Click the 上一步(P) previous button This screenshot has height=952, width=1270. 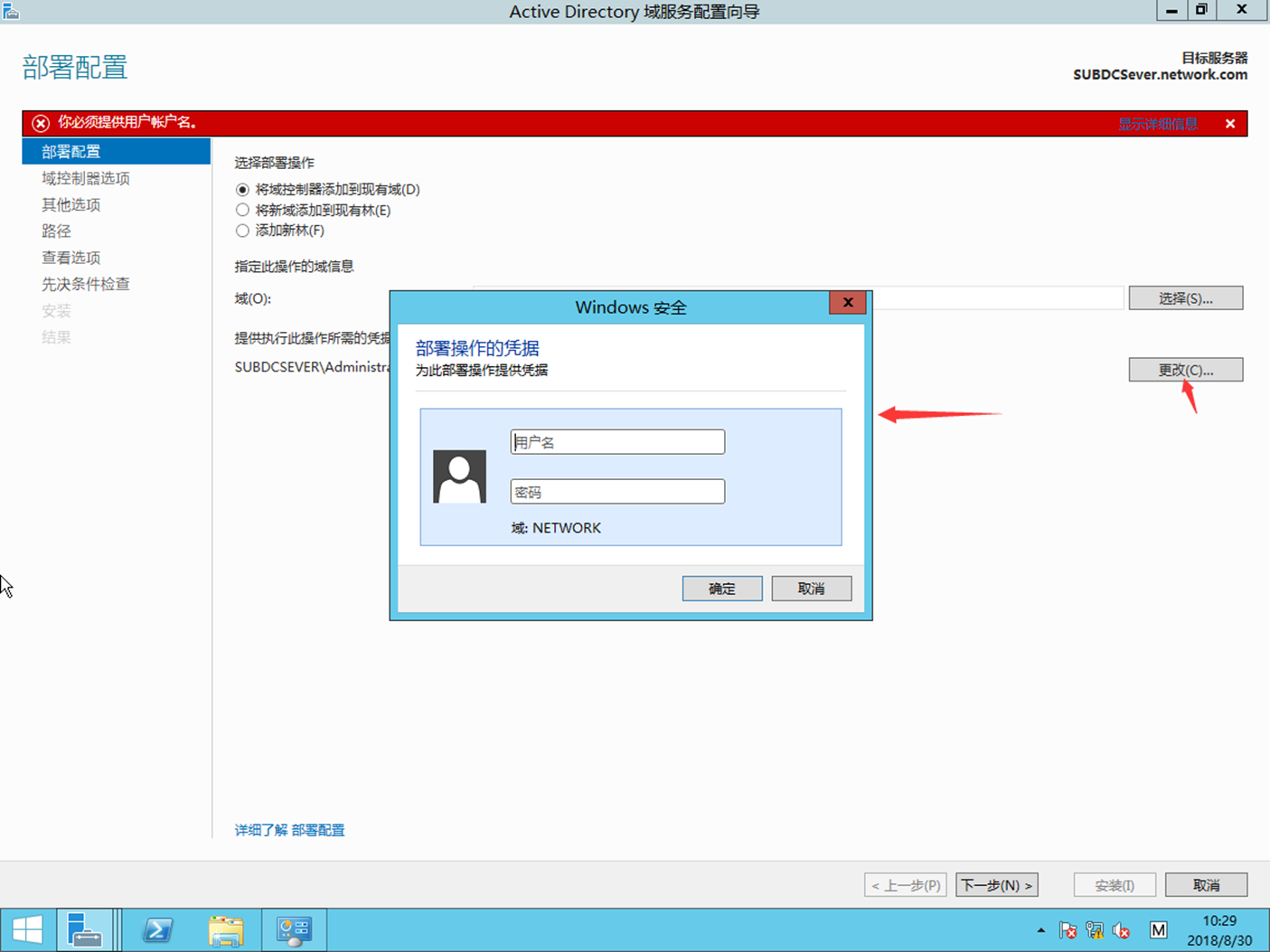(906, 885)
